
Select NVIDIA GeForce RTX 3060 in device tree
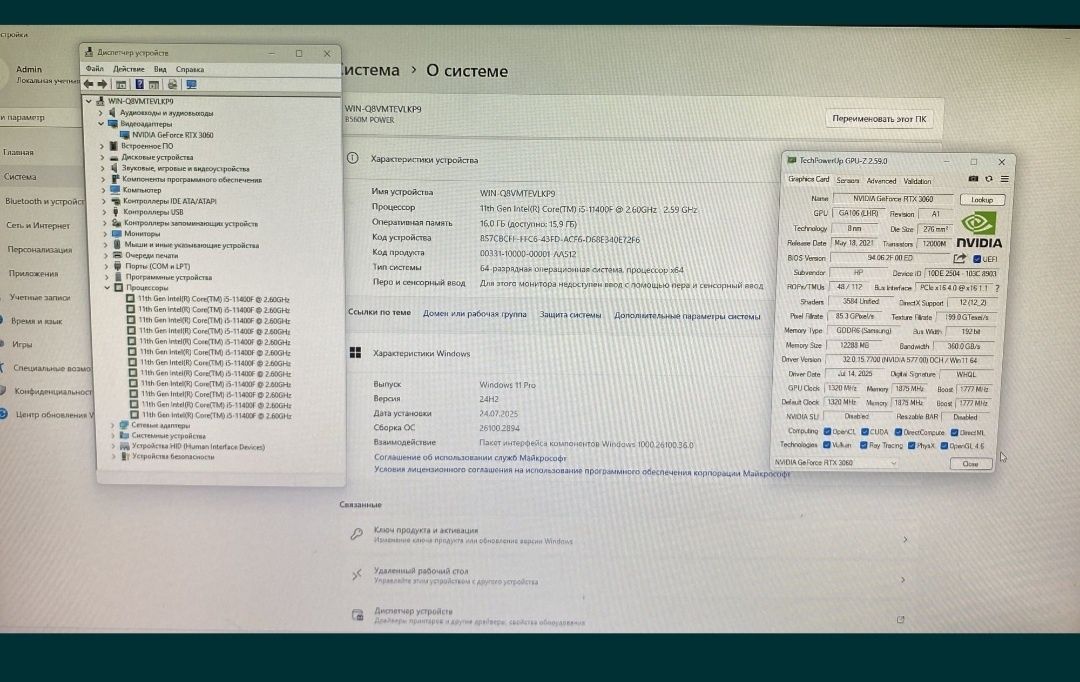click(x=172, y=135)
